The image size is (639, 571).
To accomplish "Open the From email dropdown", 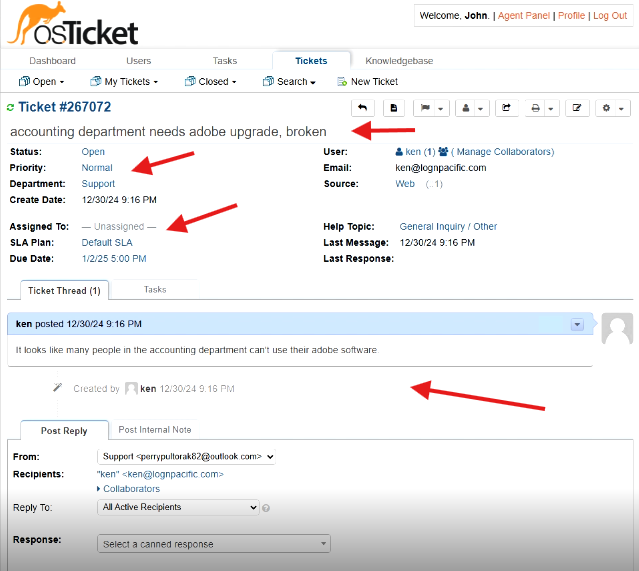I will (186, 456).
